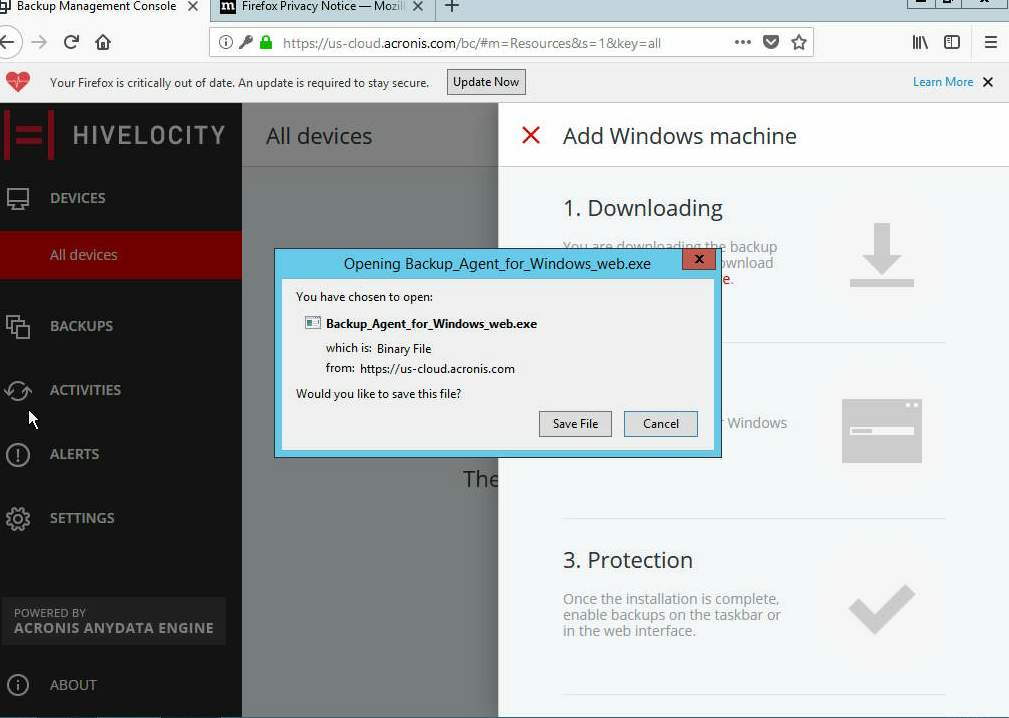Screen dimensions: 1009x718
Task: Bookmark this page with star icon
Action: 799,42
